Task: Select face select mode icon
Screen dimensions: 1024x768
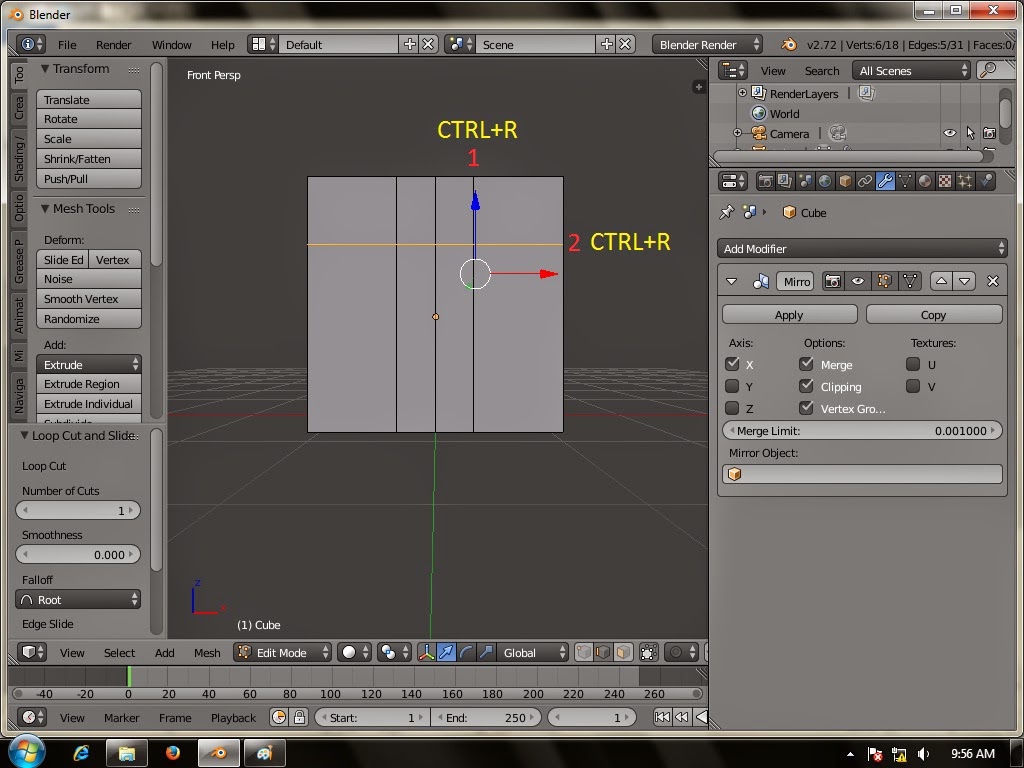Action: [x=623, y=652]
